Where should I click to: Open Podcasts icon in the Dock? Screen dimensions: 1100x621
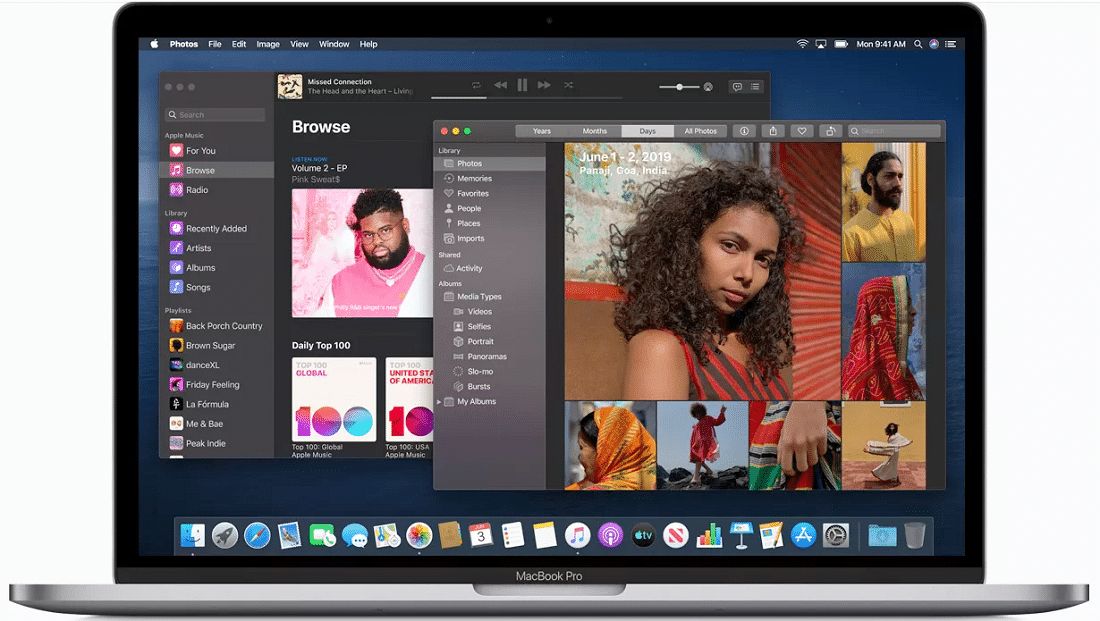coord(610,535)
